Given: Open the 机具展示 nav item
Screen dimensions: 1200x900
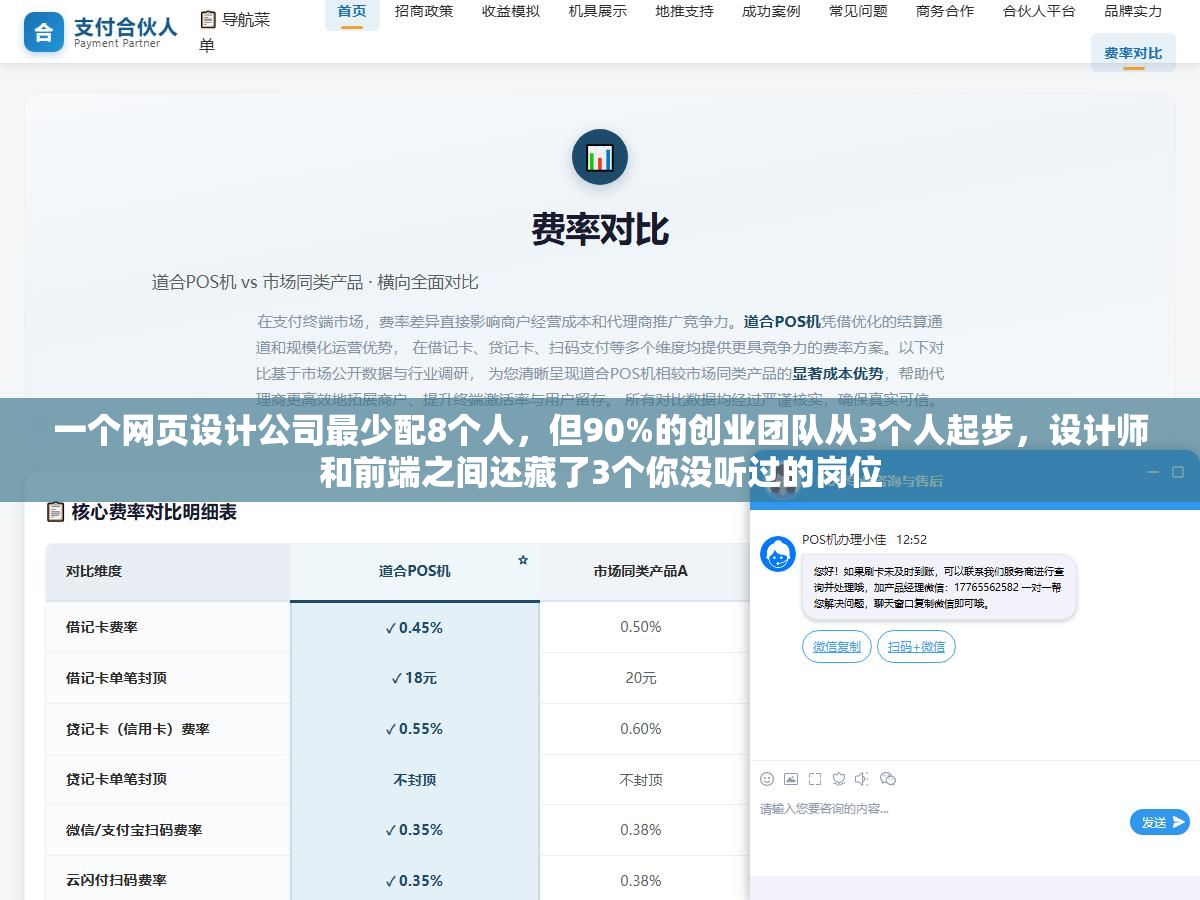Looking at the screenshot, I should pyautogui.click(x=598, y=12).
